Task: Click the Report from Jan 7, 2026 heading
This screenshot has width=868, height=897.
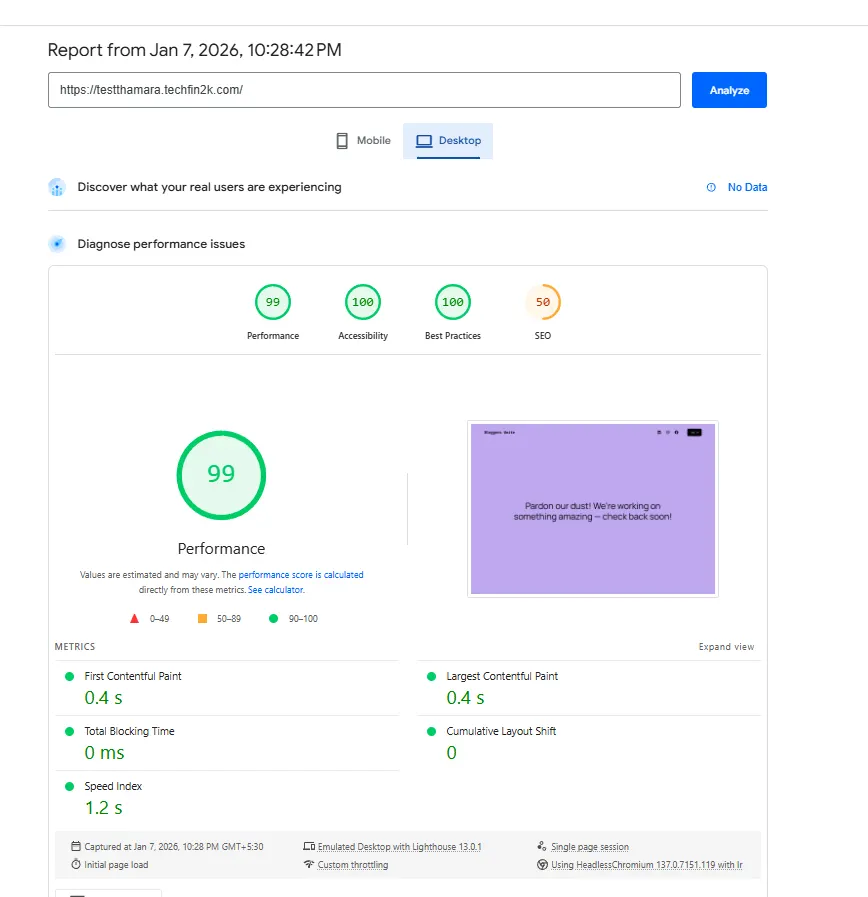Action: click(195, 50)
